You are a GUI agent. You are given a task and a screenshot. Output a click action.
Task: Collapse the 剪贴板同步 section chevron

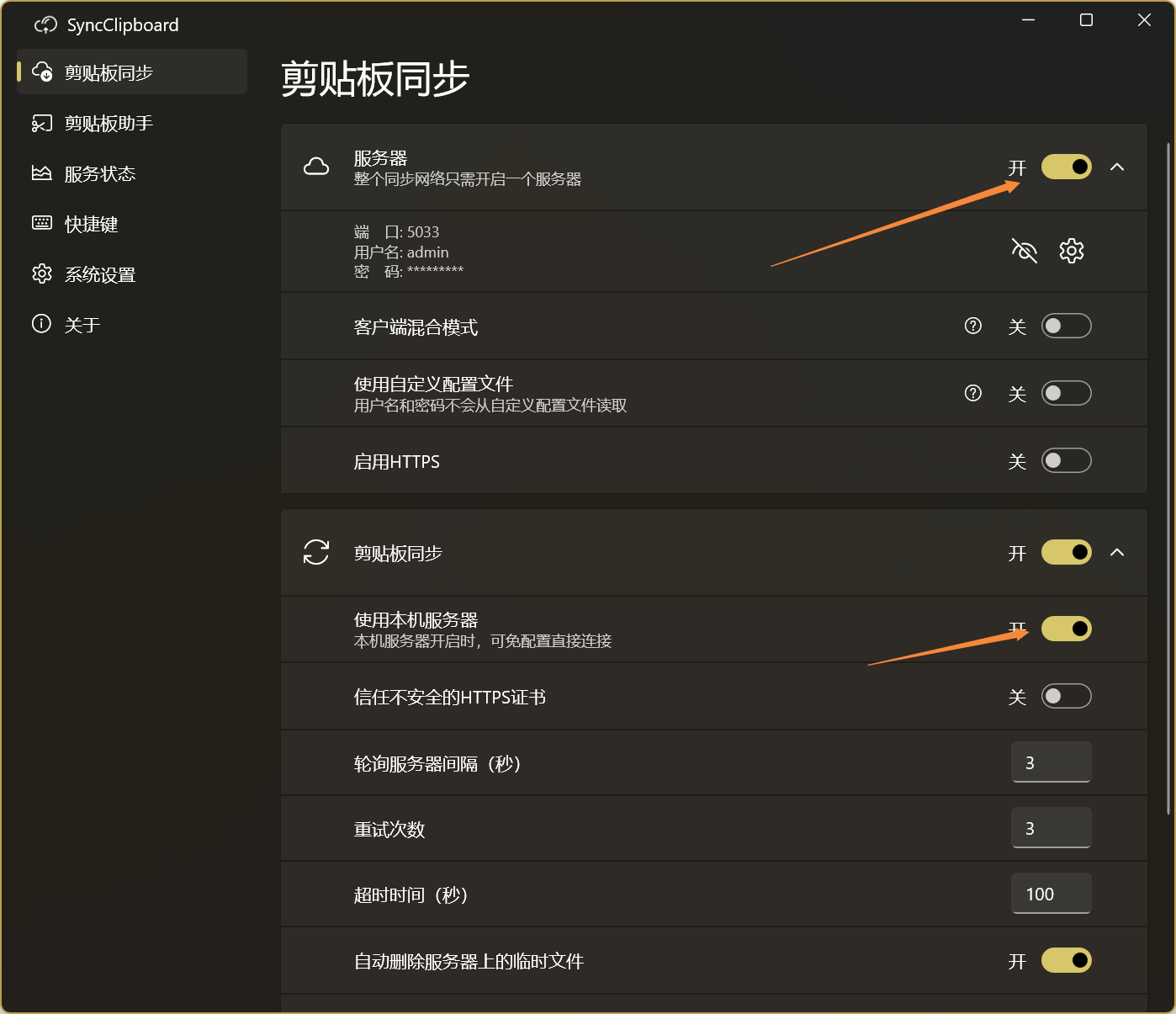click(1117, 552)
